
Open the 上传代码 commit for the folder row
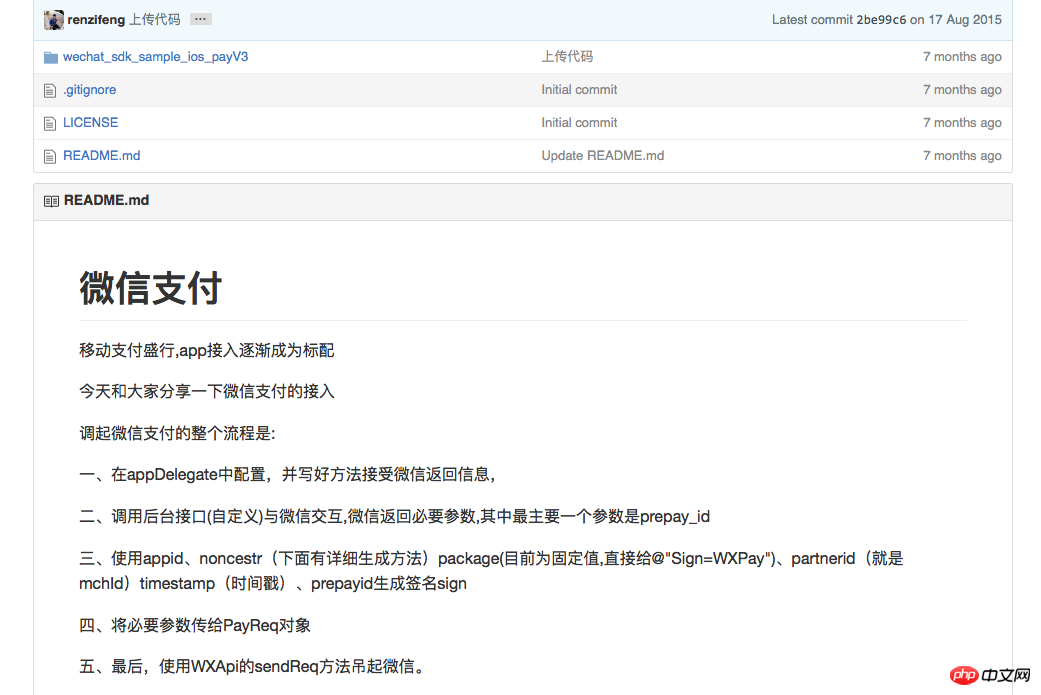pyautogui.click(x=567, y=57)
